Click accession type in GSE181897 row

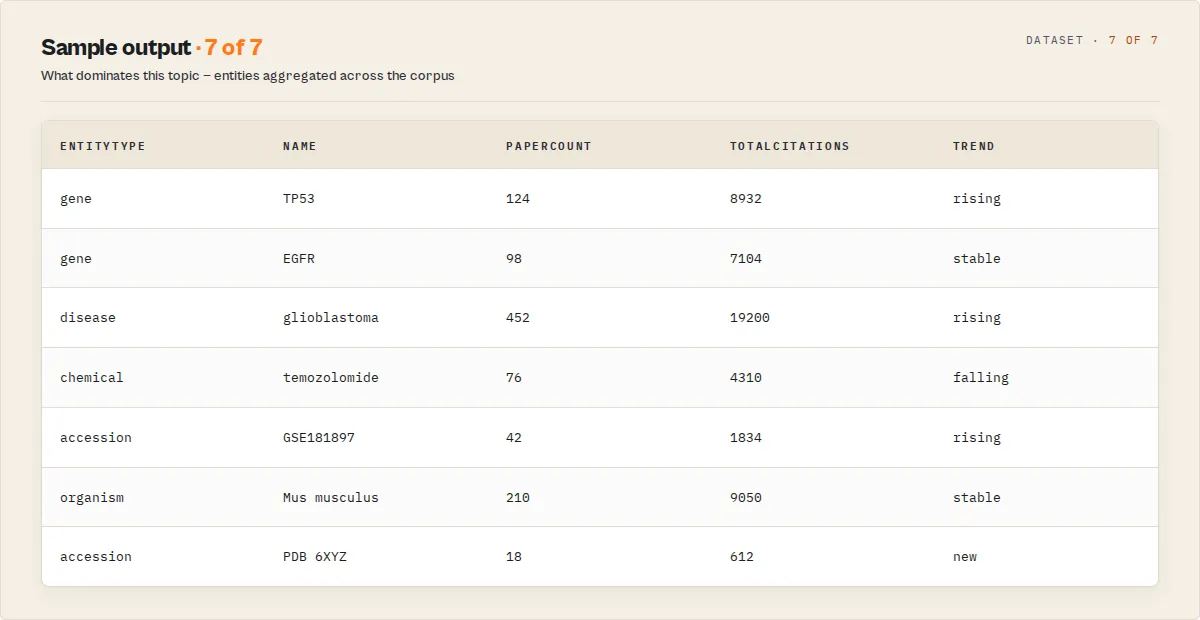[x=96, y=438]
